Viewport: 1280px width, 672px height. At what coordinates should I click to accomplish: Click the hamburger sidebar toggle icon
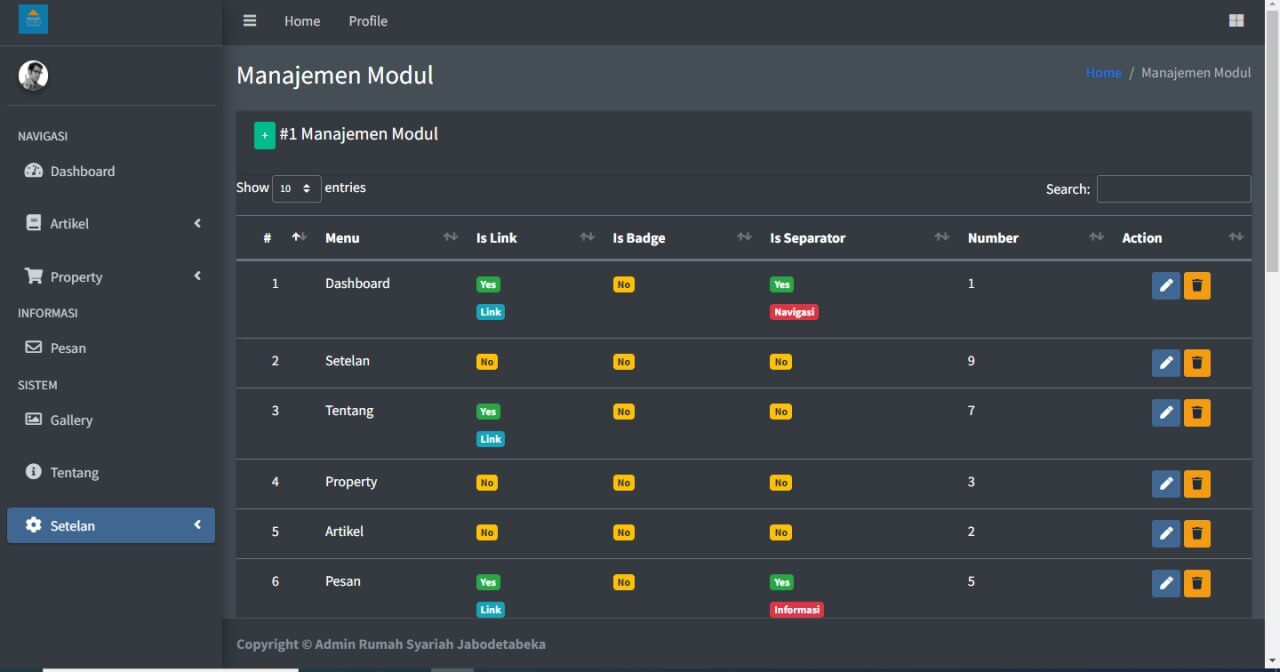250,21
